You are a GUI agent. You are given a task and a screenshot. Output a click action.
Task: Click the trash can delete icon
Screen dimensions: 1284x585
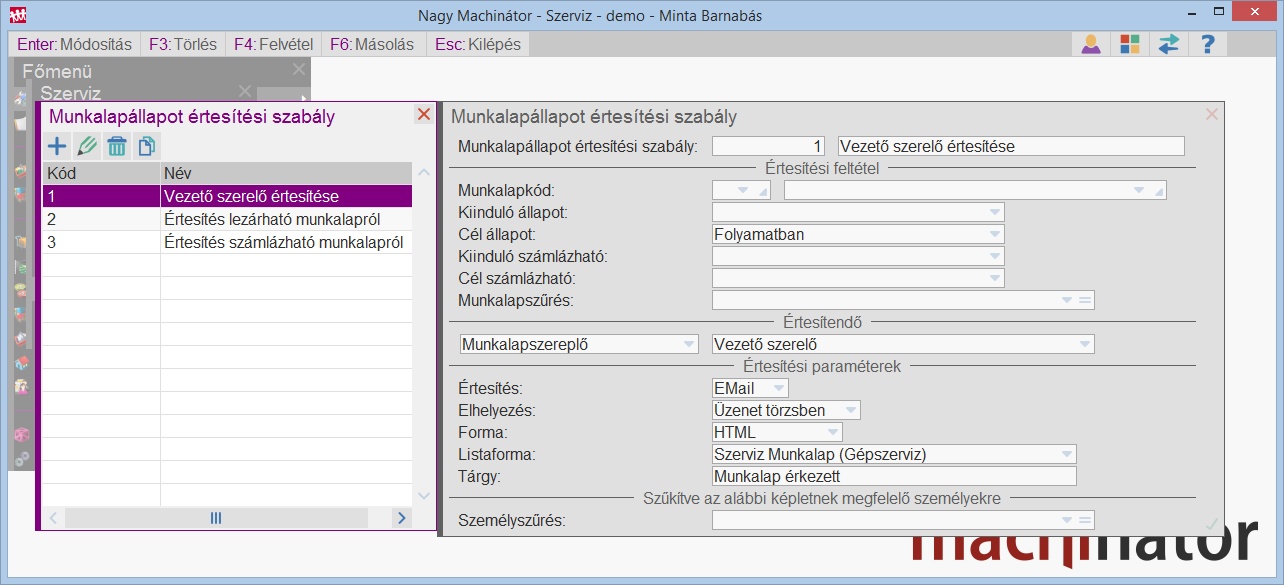point(117,146)
